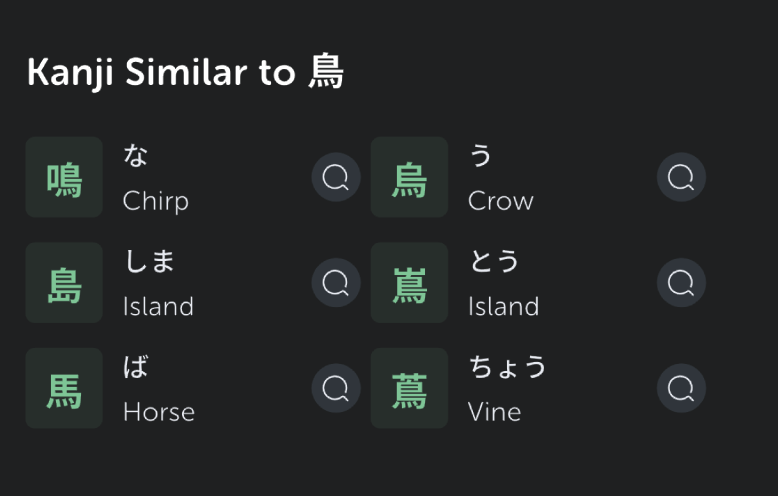Click the magnifier icon beside Vine
This screenshot has width=778, height=496.
681,388
